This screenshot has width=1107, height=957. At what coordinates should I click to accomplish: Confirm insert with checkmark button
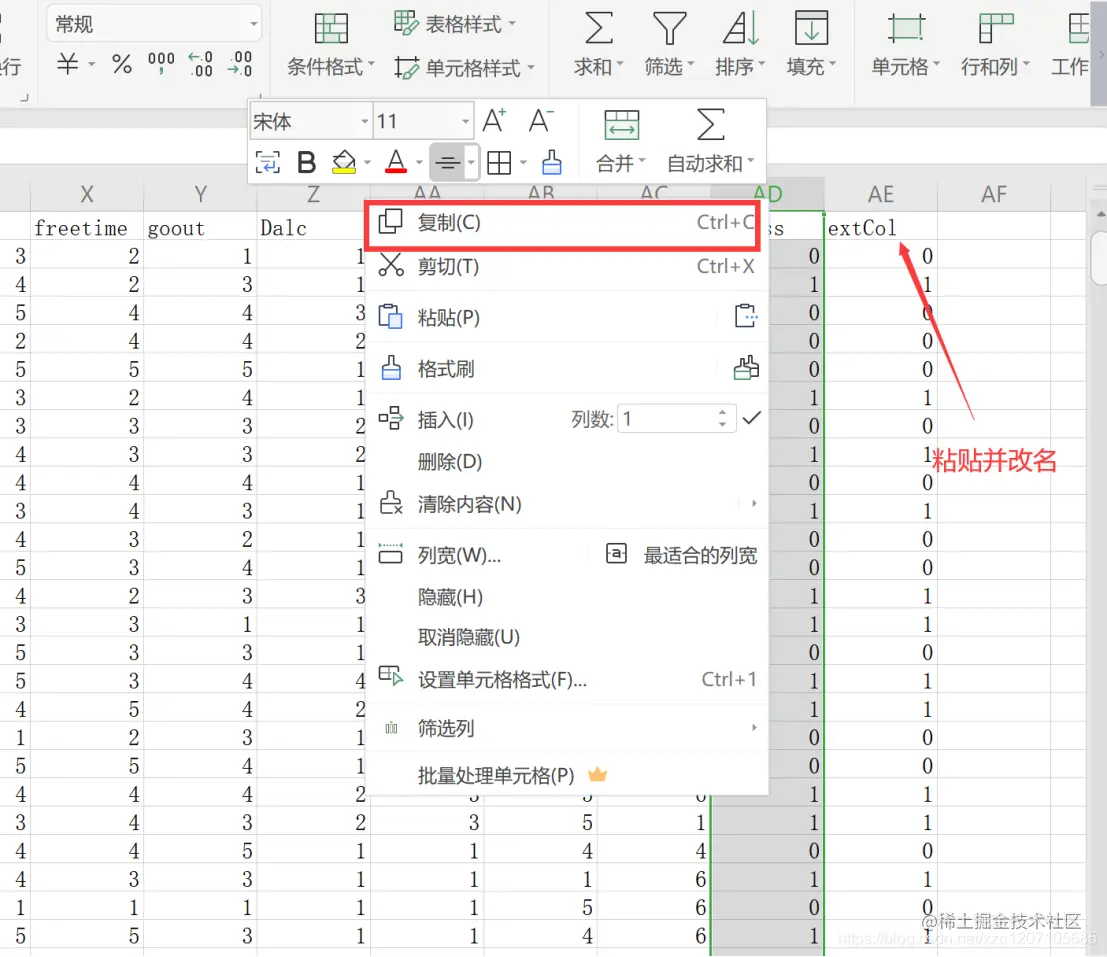pos(751,419)
